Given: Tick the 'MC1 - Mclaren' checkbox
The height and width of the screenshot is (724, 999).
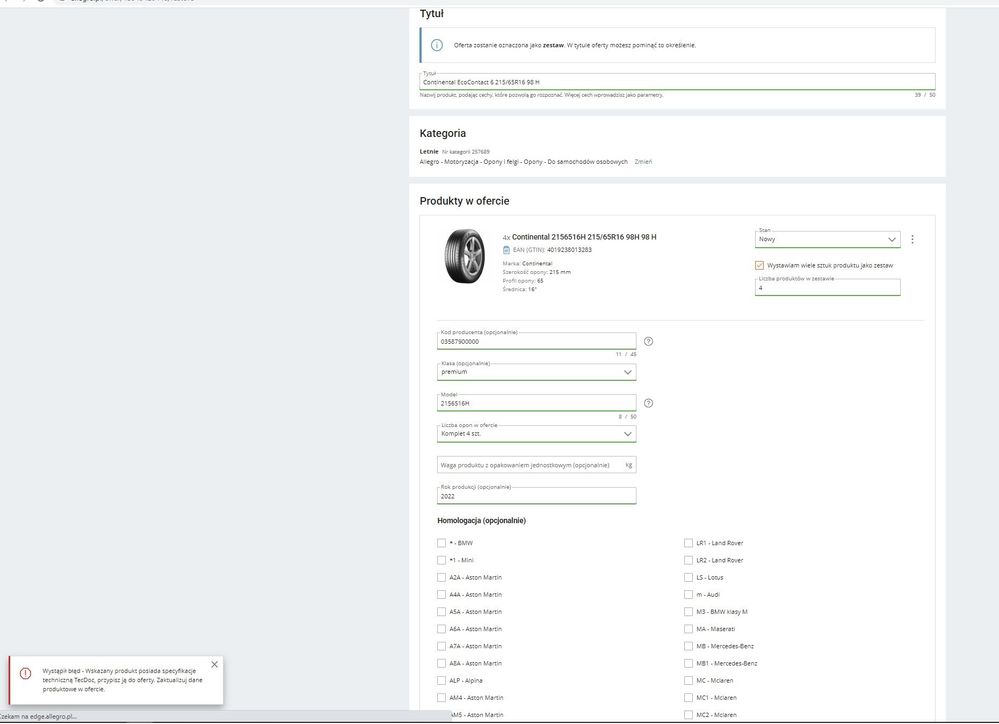Looking at the screenshot, I should (x=688, y=698).
